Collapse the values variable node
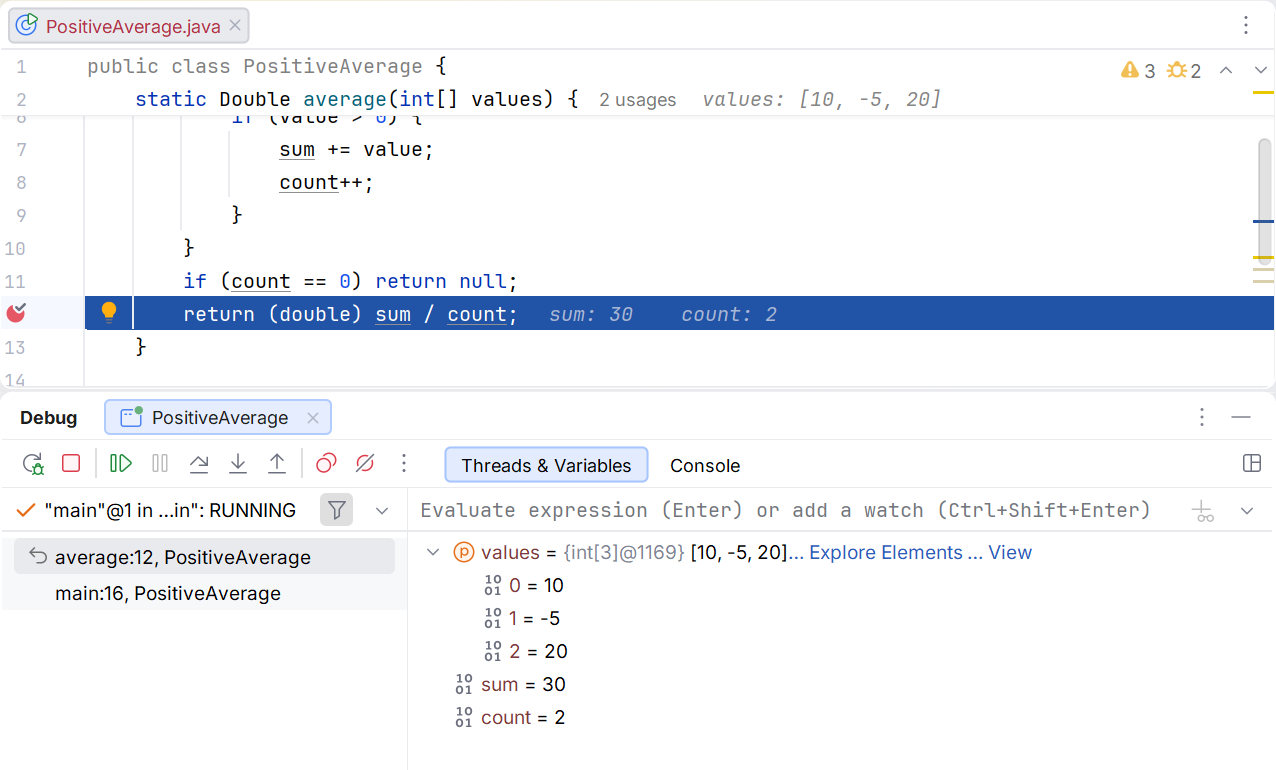This screenshot has height=770, width=1276. coord(433,552)
